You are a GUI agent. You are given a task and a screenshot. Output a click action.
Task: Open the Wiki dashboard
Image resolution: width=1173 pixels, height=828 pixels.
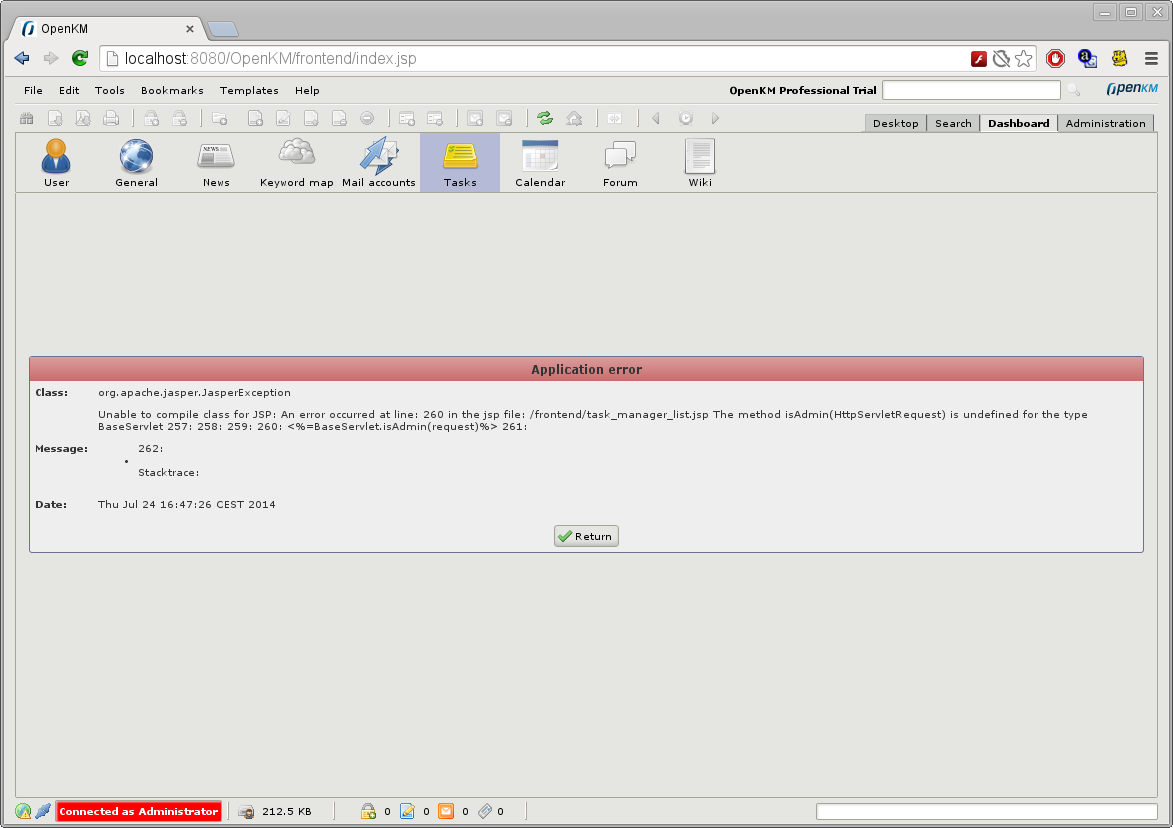700,161
